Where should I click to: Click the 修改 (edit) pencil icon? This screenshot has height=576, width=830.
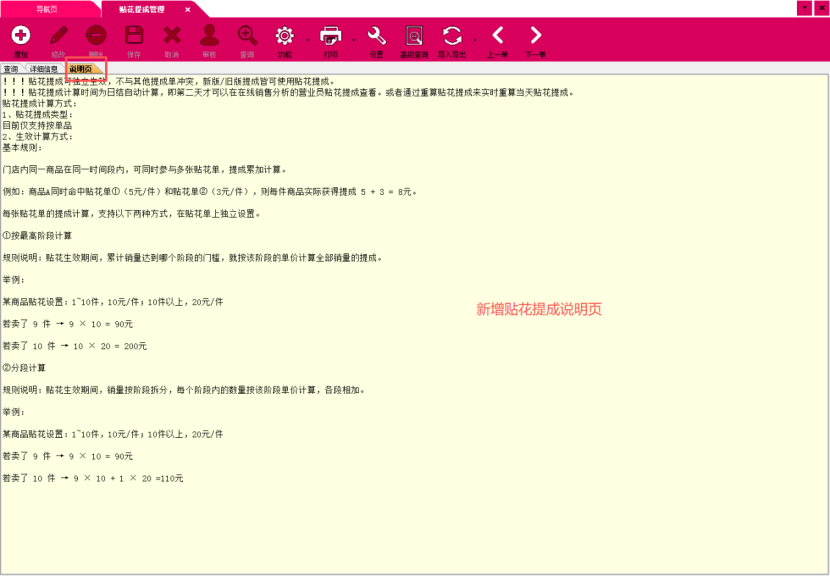click(59, 36)
